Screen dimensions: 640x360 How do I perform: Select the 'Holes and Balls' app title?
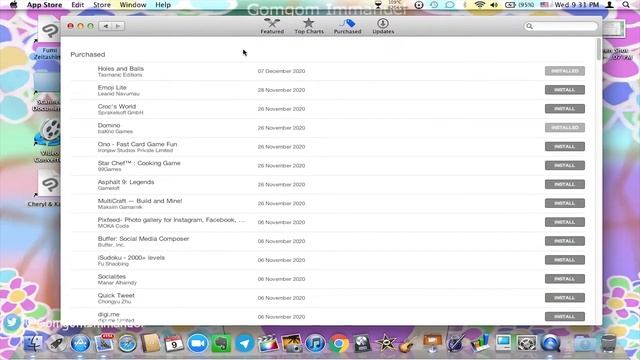[120, 69]
